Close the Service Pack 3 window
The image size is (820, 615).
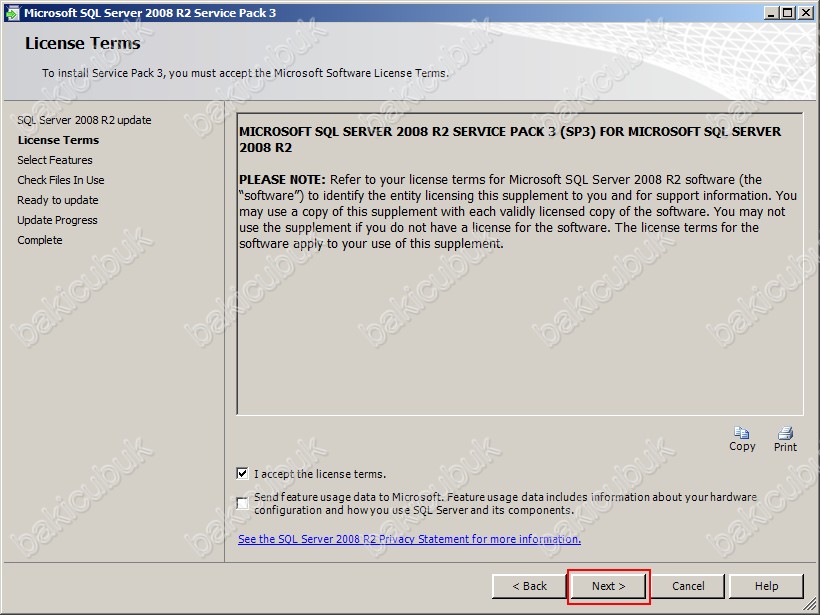(805, 13)
